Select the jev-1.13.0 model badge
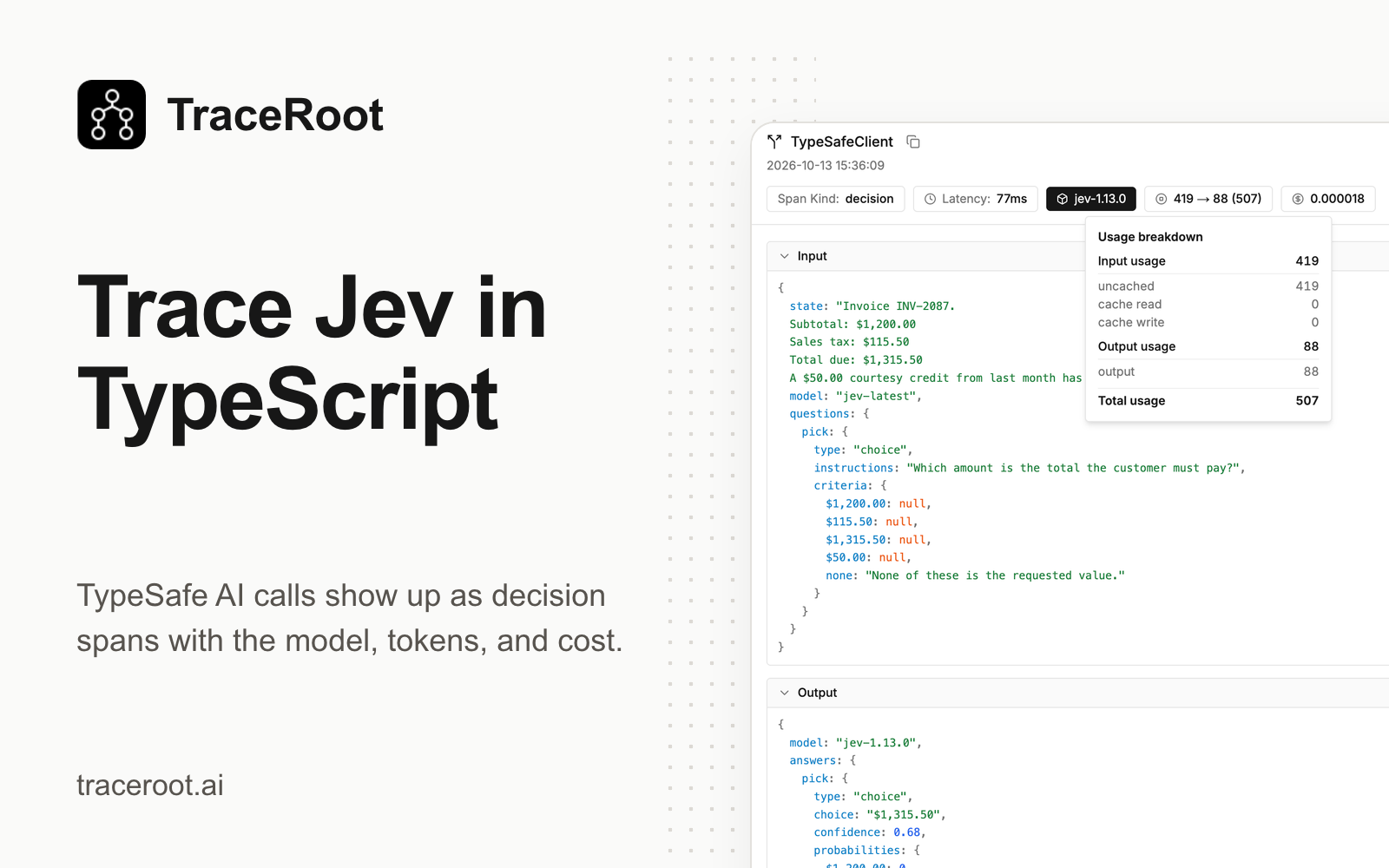The height and width of the screenshot is (868, 1389). click(x=1090, y=199)
